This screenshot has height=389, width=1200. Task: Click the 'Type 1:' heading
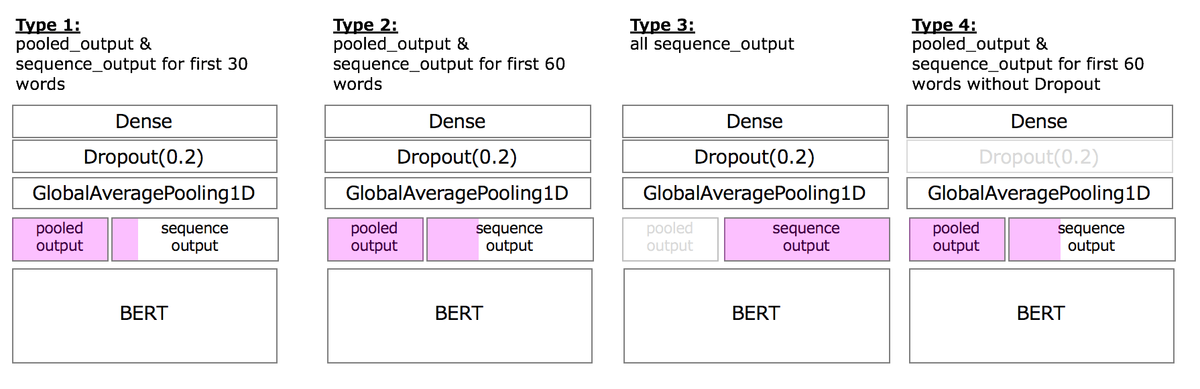(x=48, y=26)
